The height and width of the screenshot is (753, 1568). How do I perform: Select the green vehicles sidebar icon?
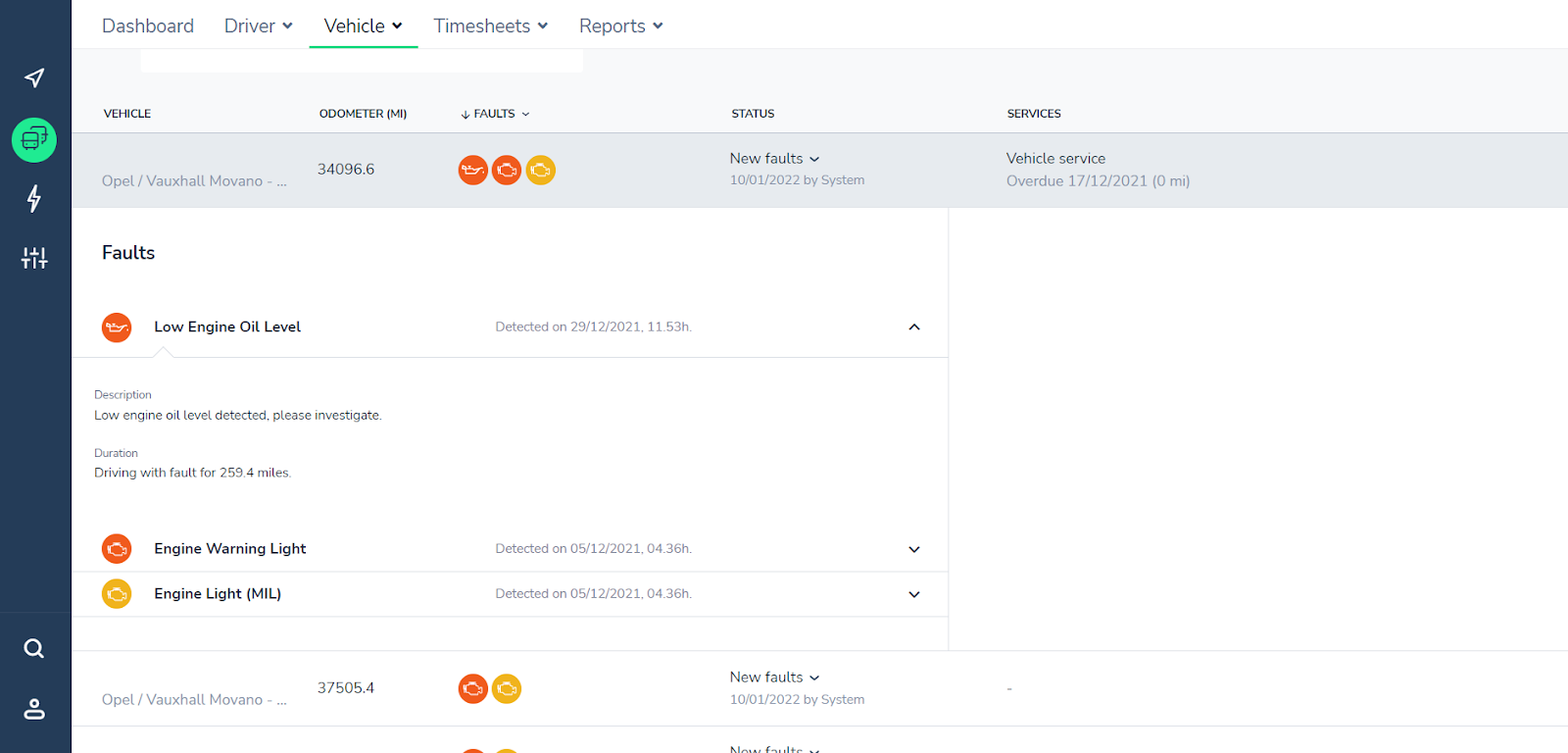[34, 139]
